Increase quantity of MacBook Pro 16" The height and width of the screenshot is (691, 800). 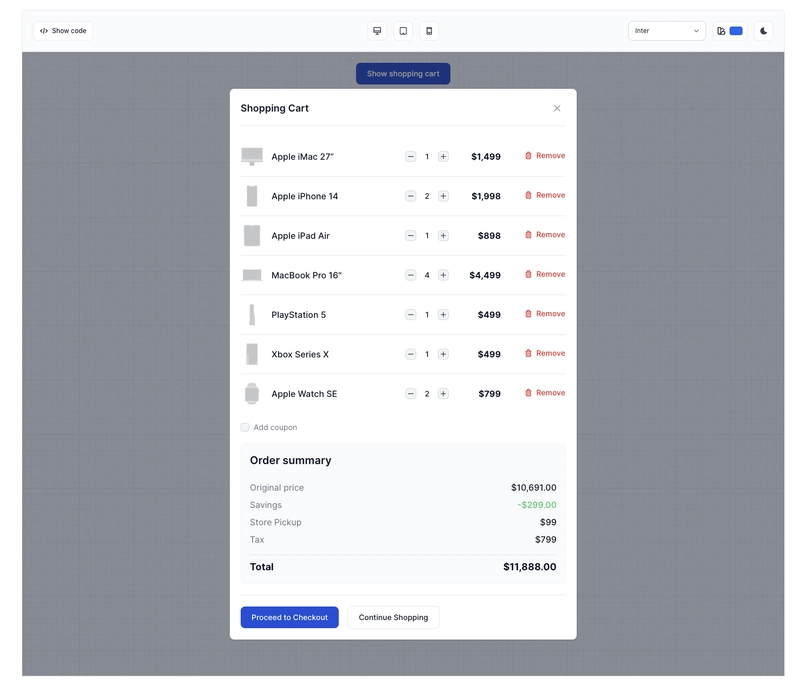(443, 275)
